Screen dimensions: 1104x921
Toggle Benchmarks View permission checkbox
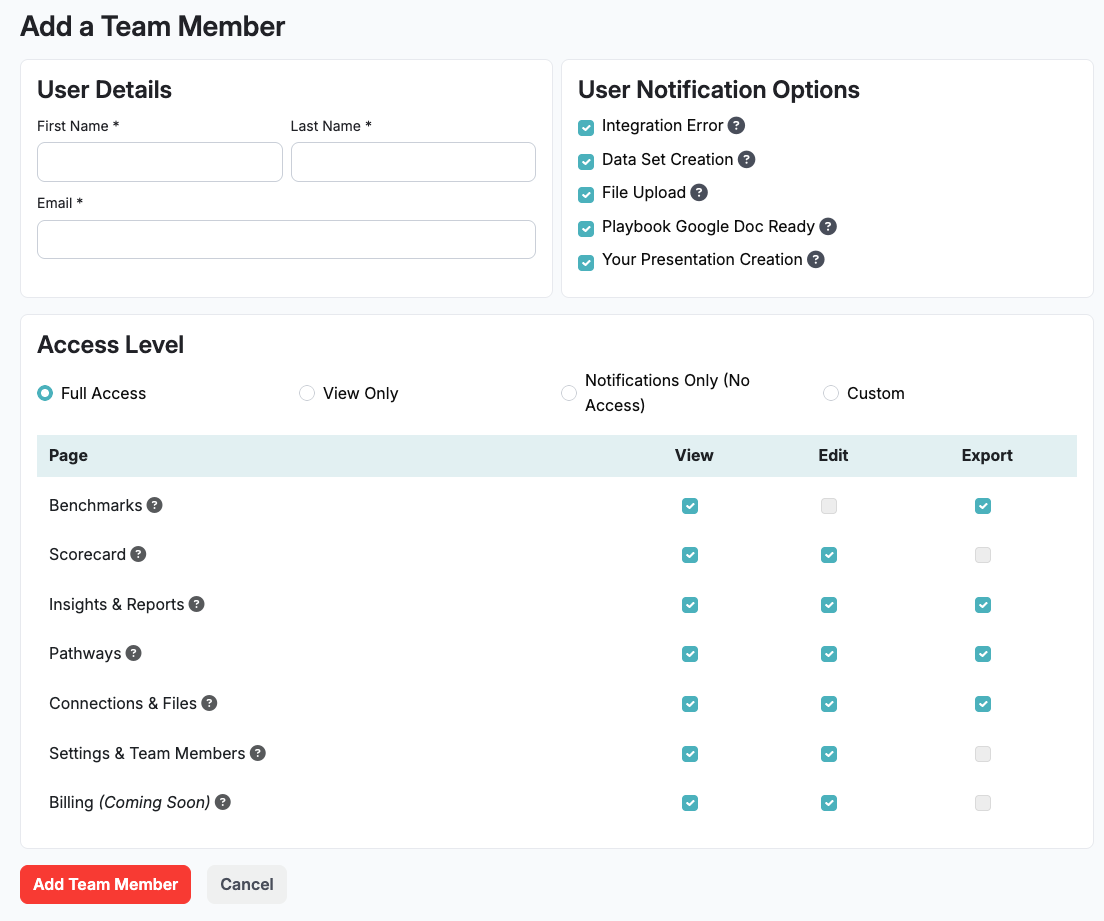(690, 506)
